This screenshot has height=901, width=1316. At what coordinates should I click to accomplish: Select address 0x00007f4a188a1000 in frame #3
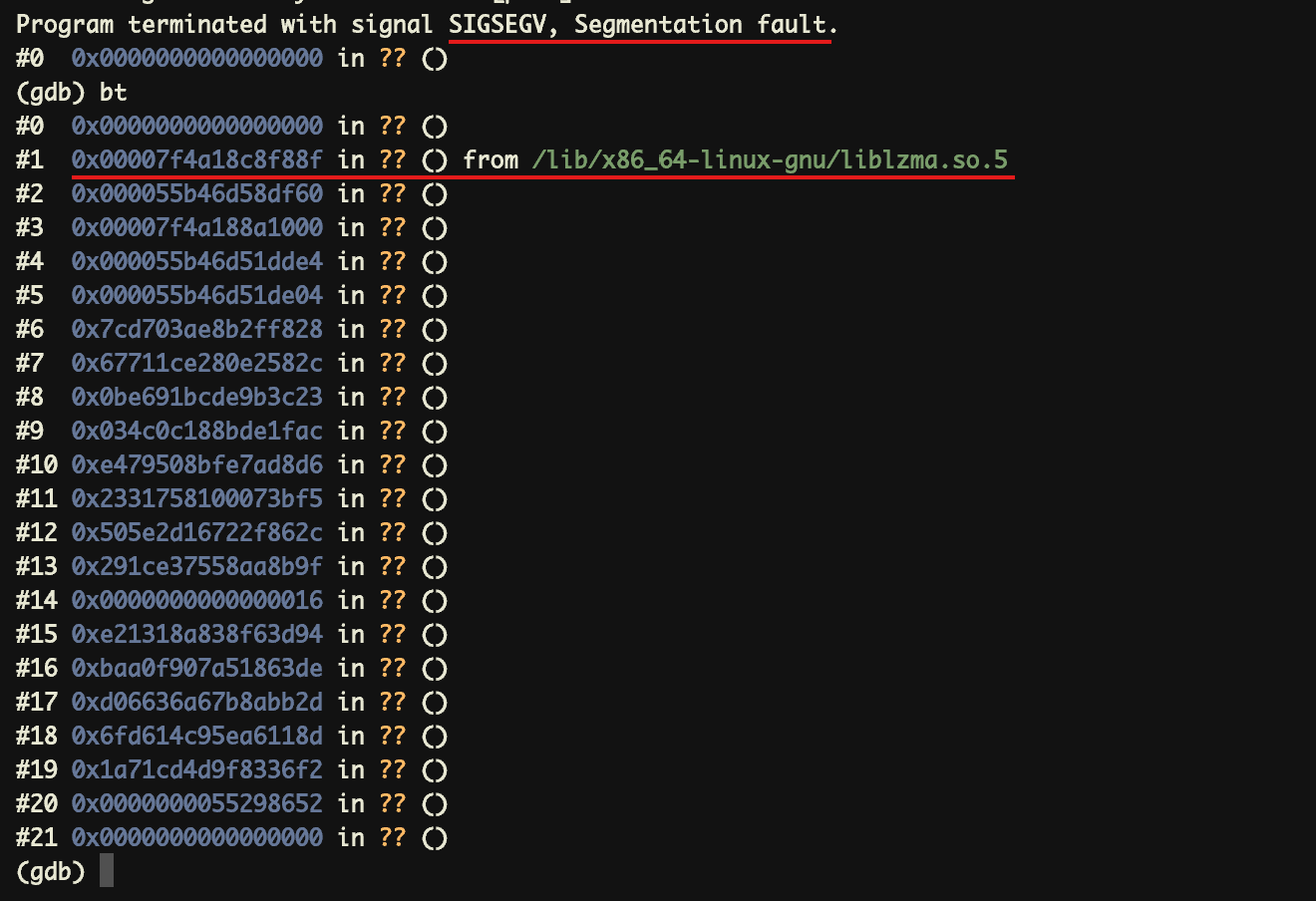(196, 227)
